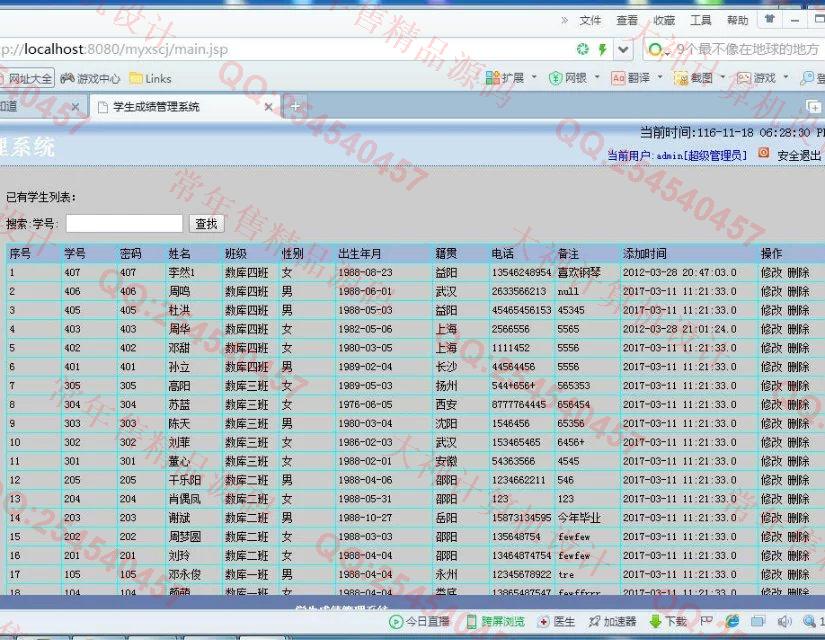Click the 学号 column header
The height and width of the screenshot is (640, 825).
tap(75, 254)
